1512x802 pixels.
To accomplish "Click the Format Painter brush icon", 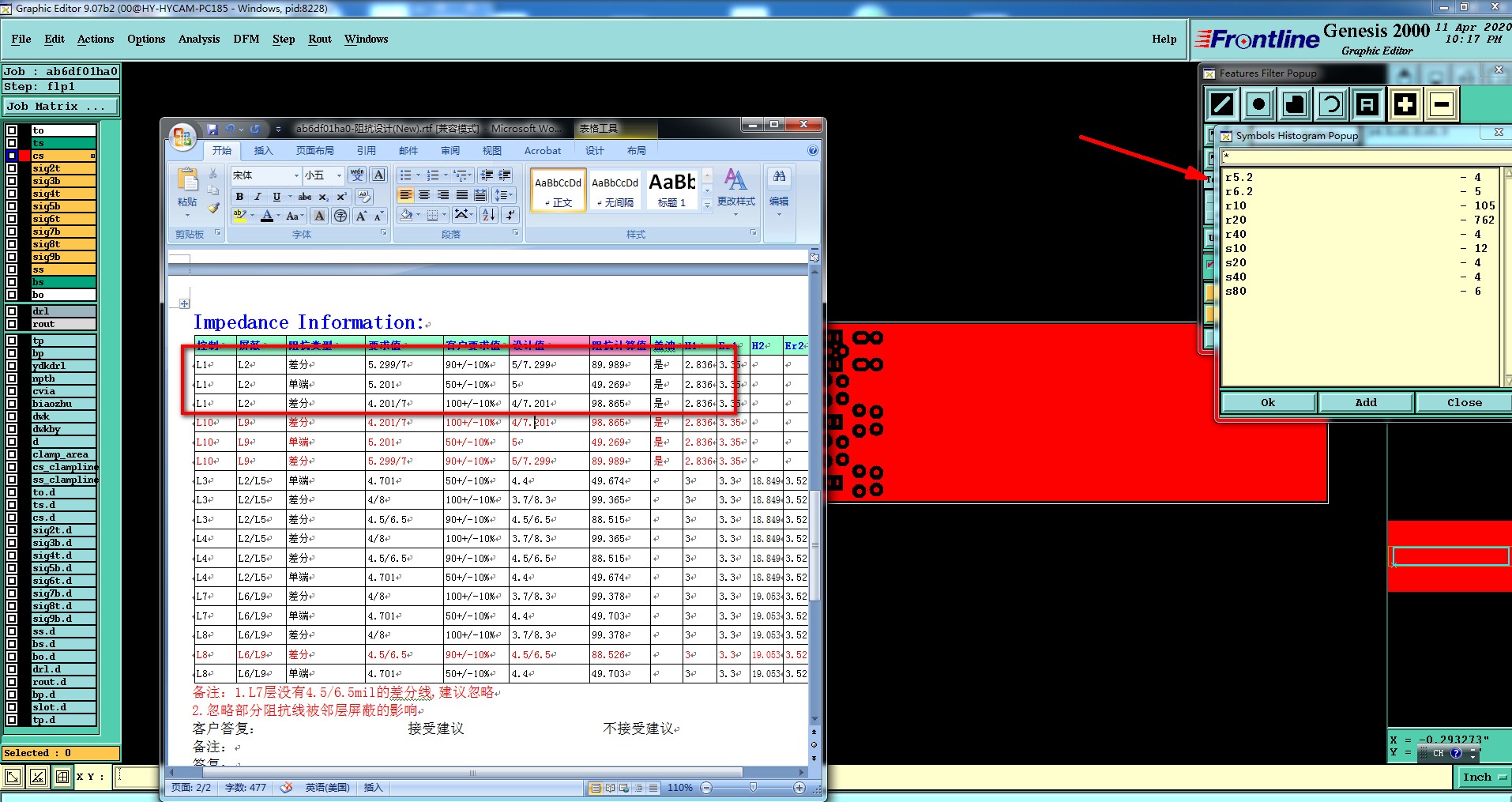I will click(x=213, y=209).
